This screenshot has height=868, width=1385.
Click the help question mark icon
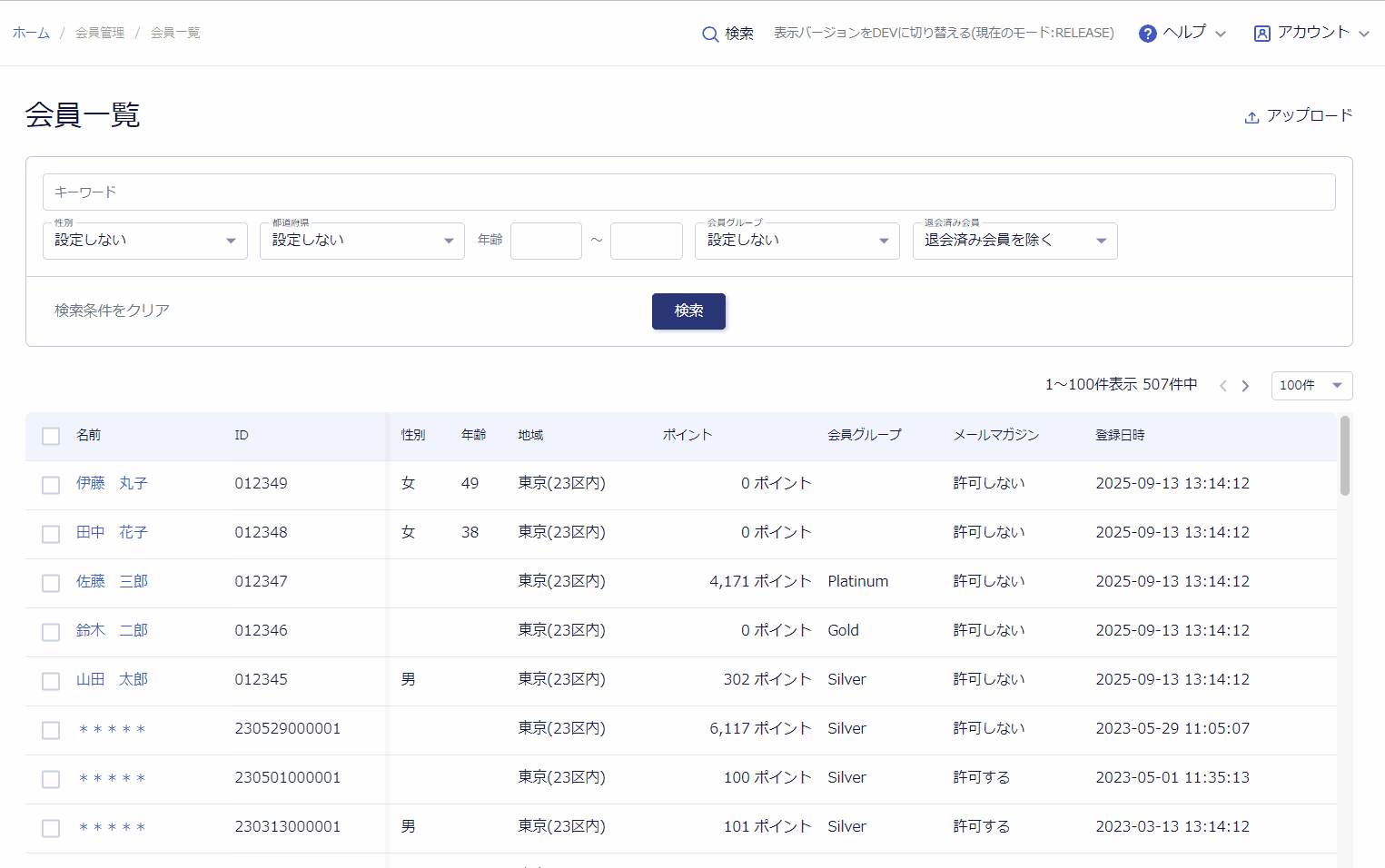[x=1148, y=34]
